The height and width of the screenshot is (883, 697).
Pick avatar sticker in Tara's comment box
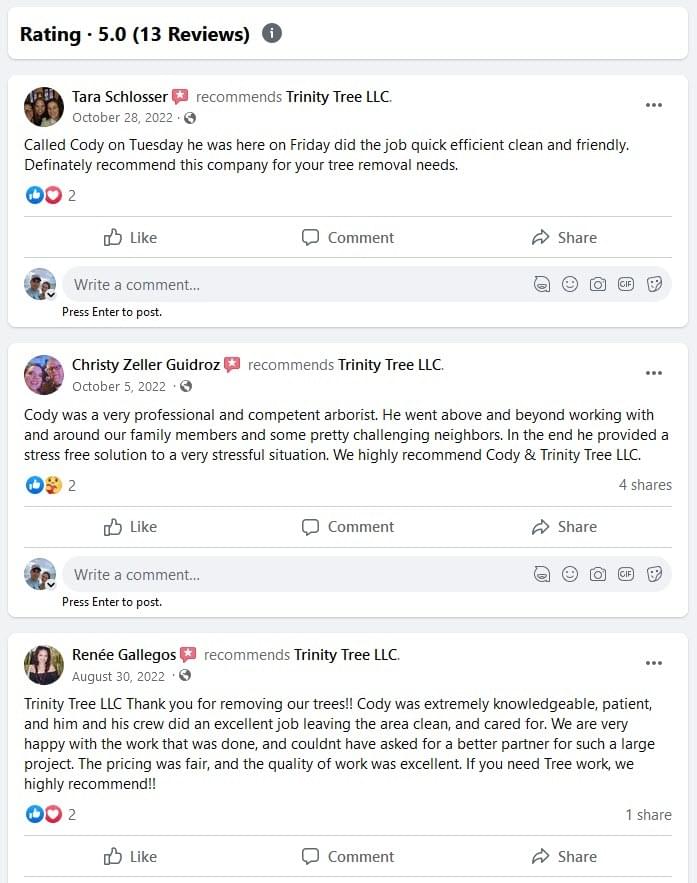point(542,284)
